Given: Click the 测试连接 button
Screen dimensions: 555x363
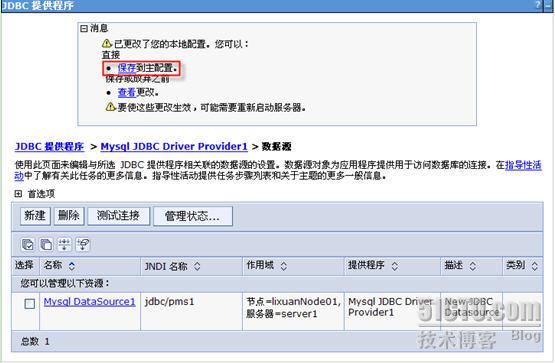Looking at the screenshot, I should coord(118,216).
